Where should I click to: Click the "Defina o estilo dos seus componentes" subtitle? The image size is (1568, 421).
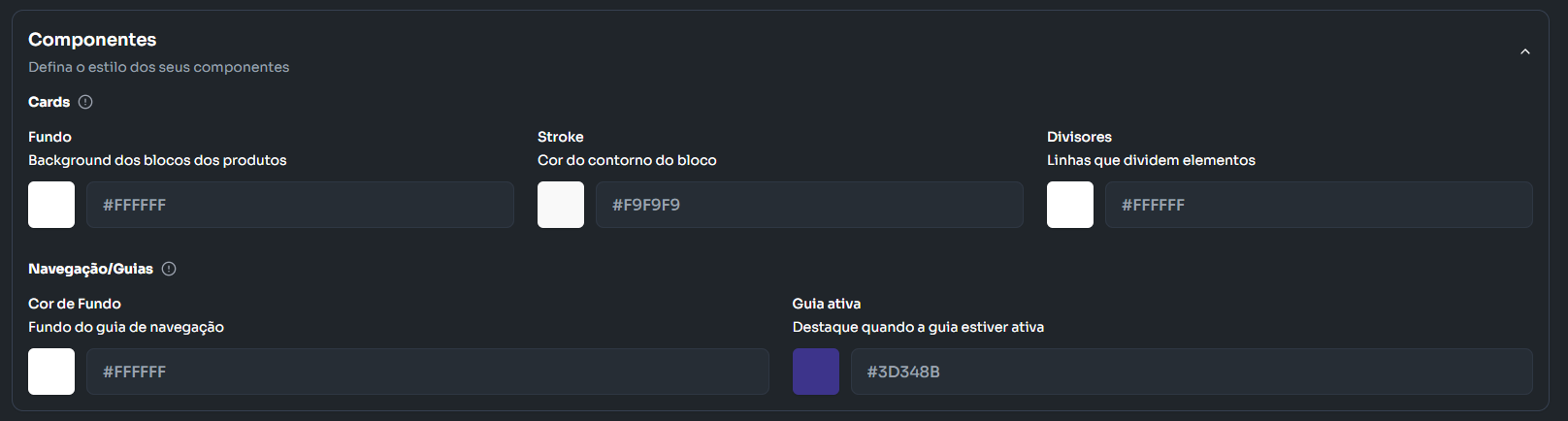(158, 67)
